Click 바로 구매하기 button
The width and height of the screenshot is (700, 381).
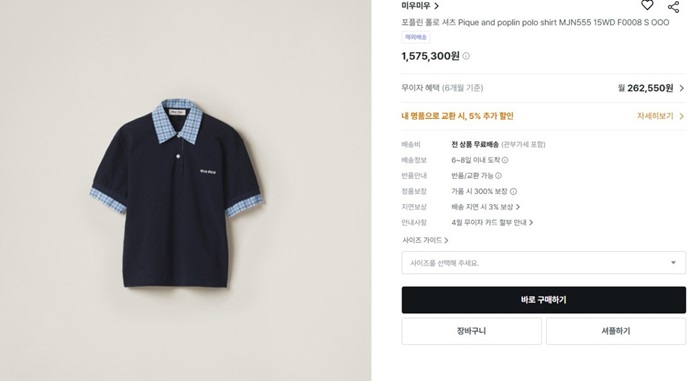coord(544,300)
